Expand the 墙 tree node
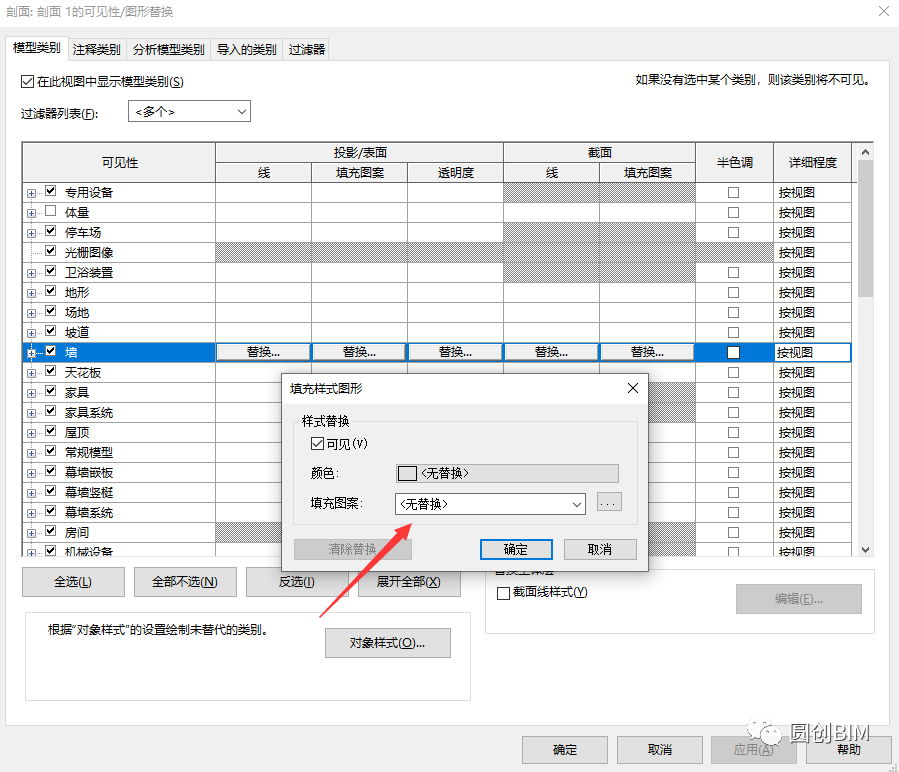 [x=31, y=353]
